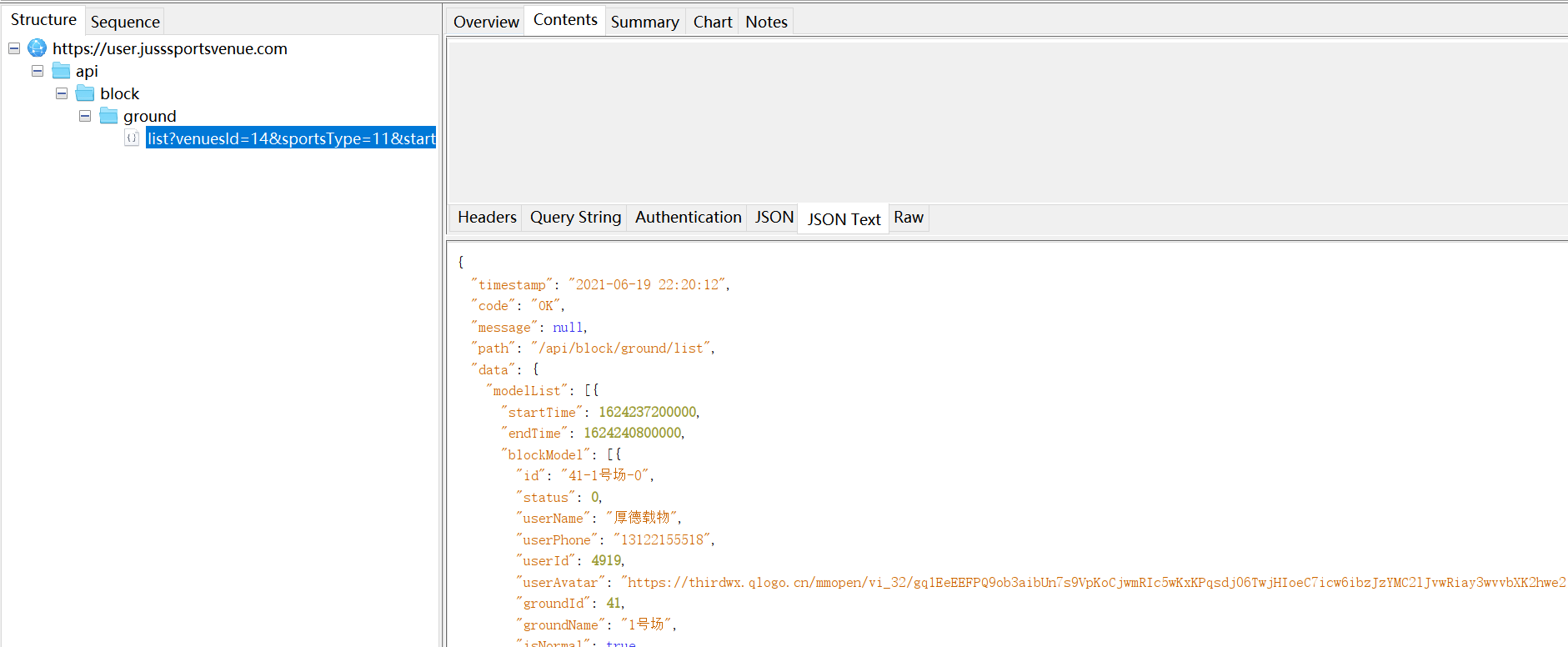This screenshot has width=1568, height=647.
Task: Click the globe icon for user.jusssportsvenue.com host
Action: click(x=37, y=48)
